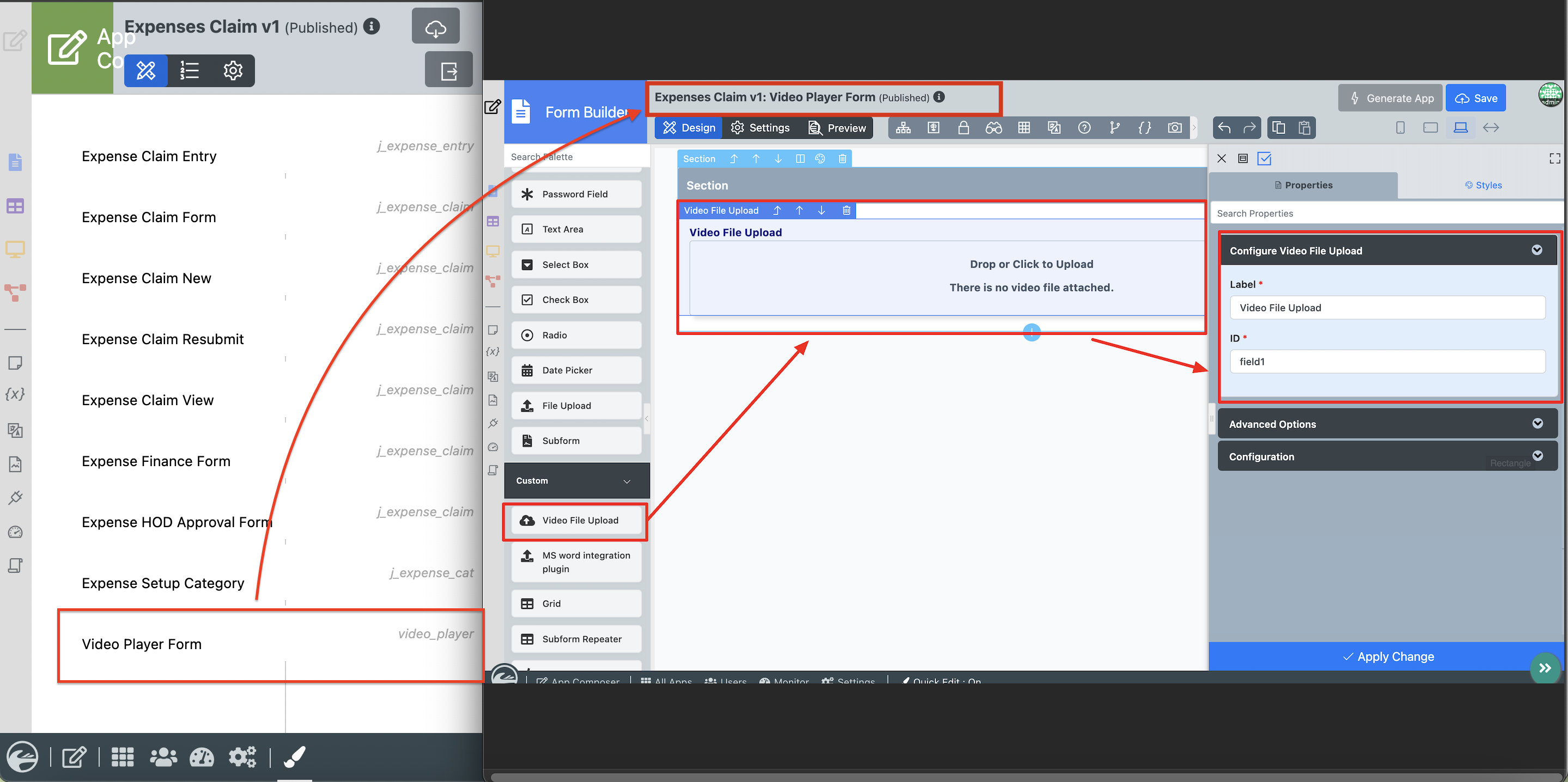Click the Generate App button

(1390, 98)
